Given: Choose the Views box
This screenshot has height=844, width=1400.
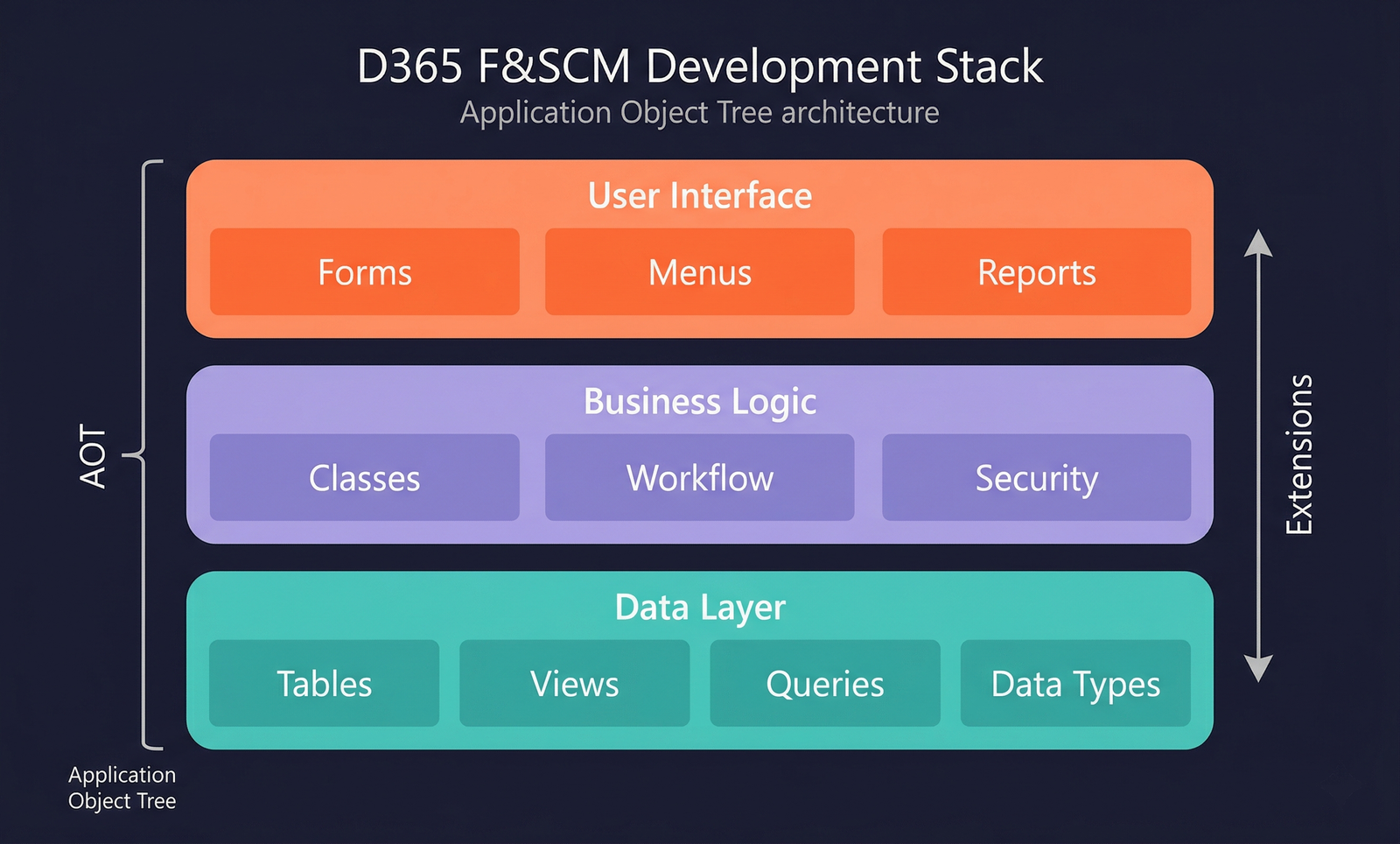Looking at the screenshot, I should coord(575,684).
